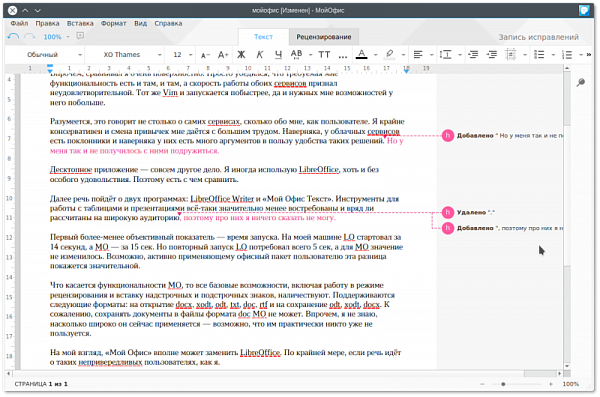Click the paragraph borders icon
The image size is (600, 397).
tap(510, 54)
